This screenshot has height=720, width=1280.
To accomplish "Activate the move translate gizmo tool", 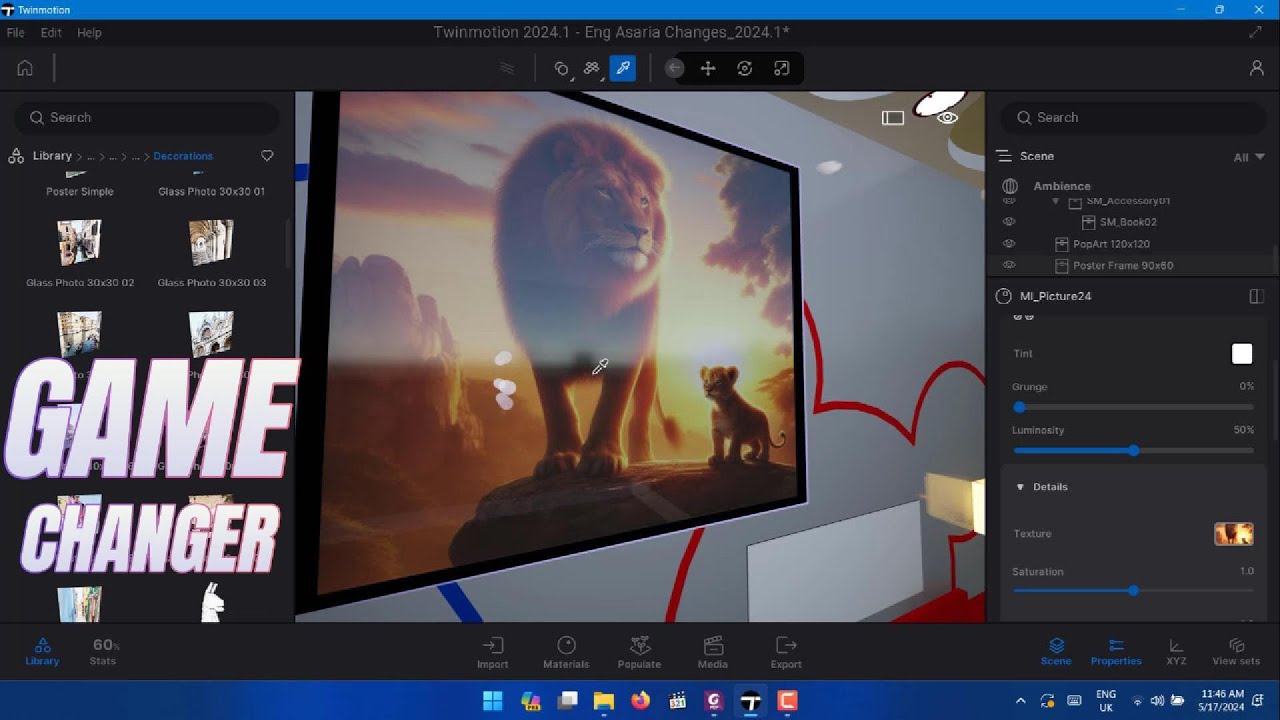I will tap(708, 68).
